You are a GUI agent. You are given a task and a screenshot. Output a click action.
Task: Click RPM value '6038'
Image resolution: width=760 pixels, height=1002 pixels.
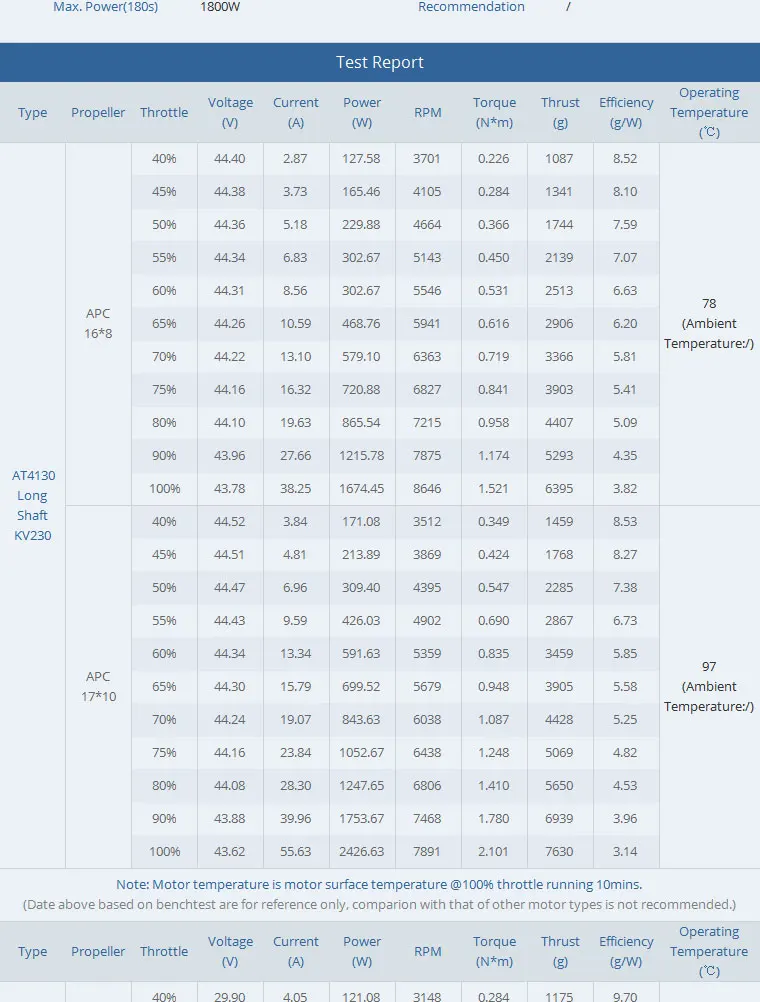click(427, 720)
